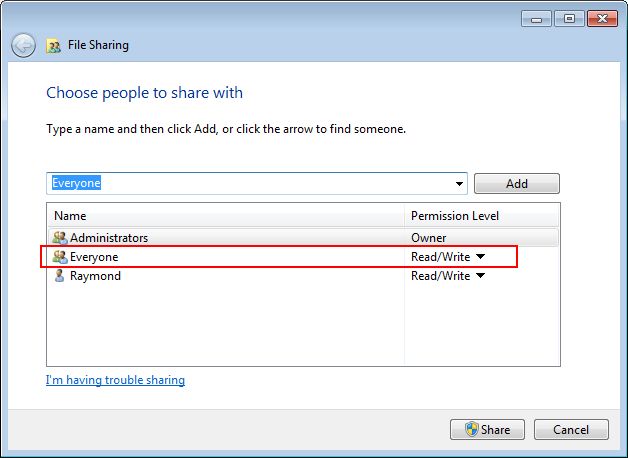Cancel the file sharing dialog
Viewport: 628px width, 458px height.
click(571, 430)
